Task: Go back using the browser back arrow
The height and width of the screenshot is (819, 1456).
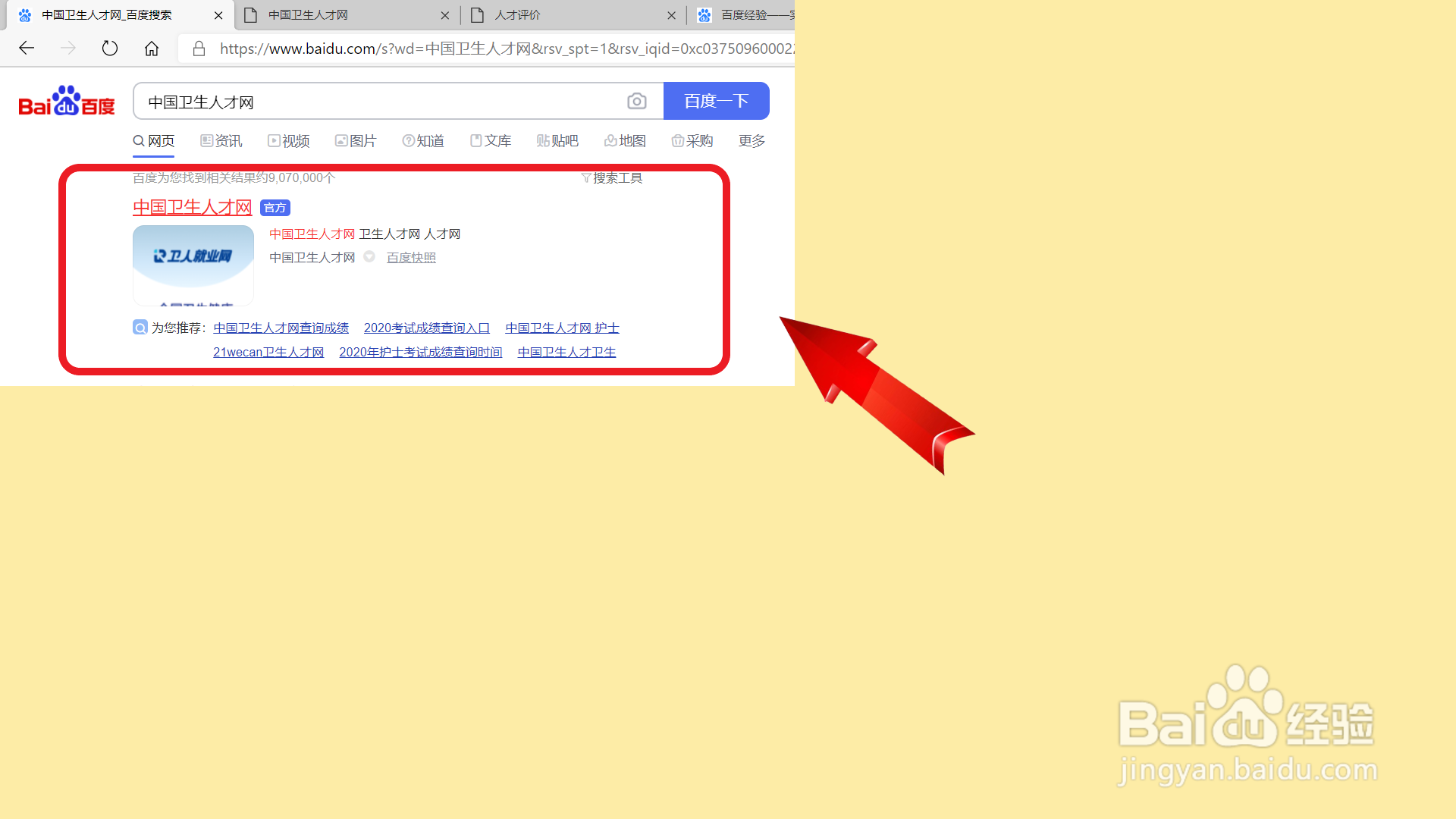Action: [27, 49]
